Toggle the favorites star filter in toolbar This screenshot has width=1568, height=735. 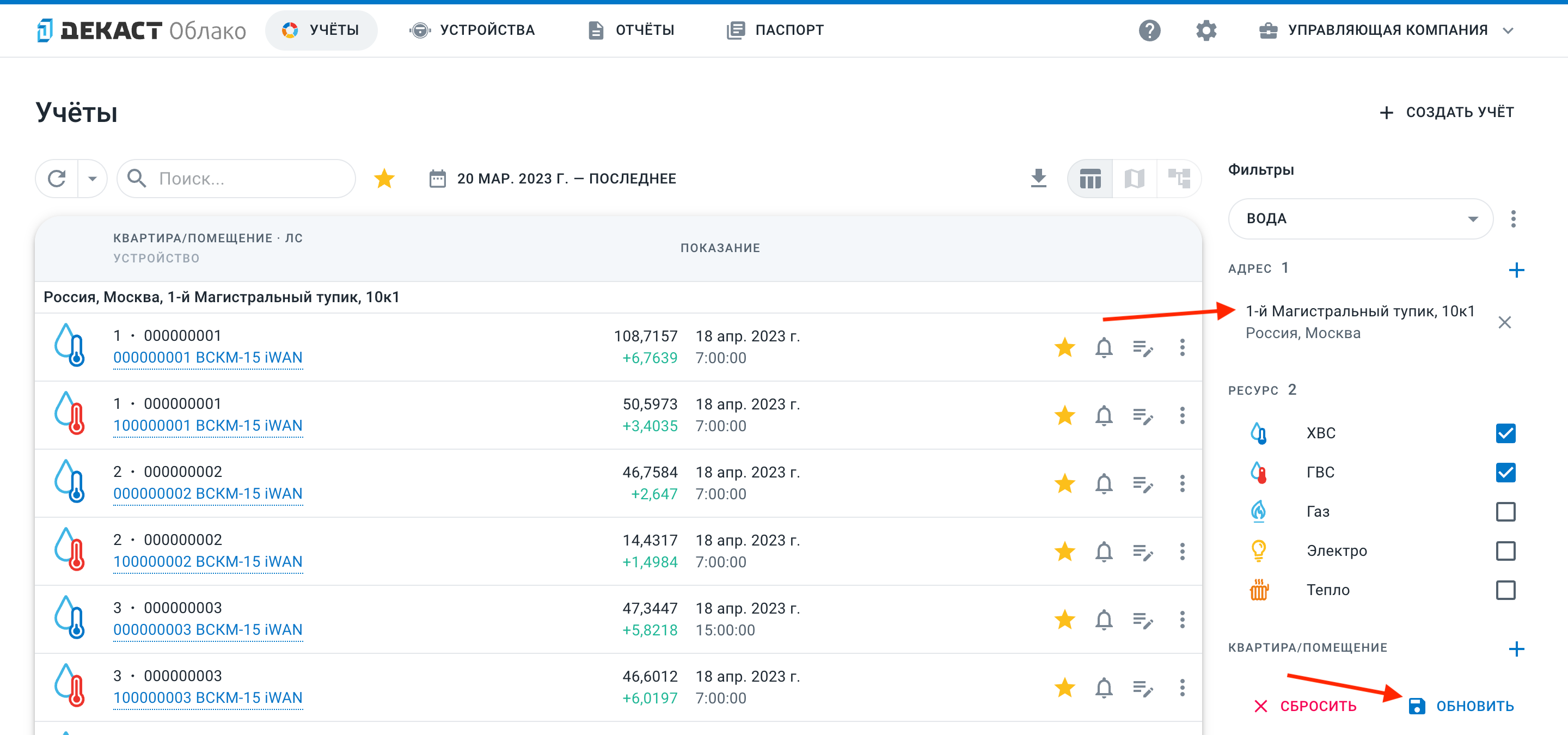tap(384, 178)
